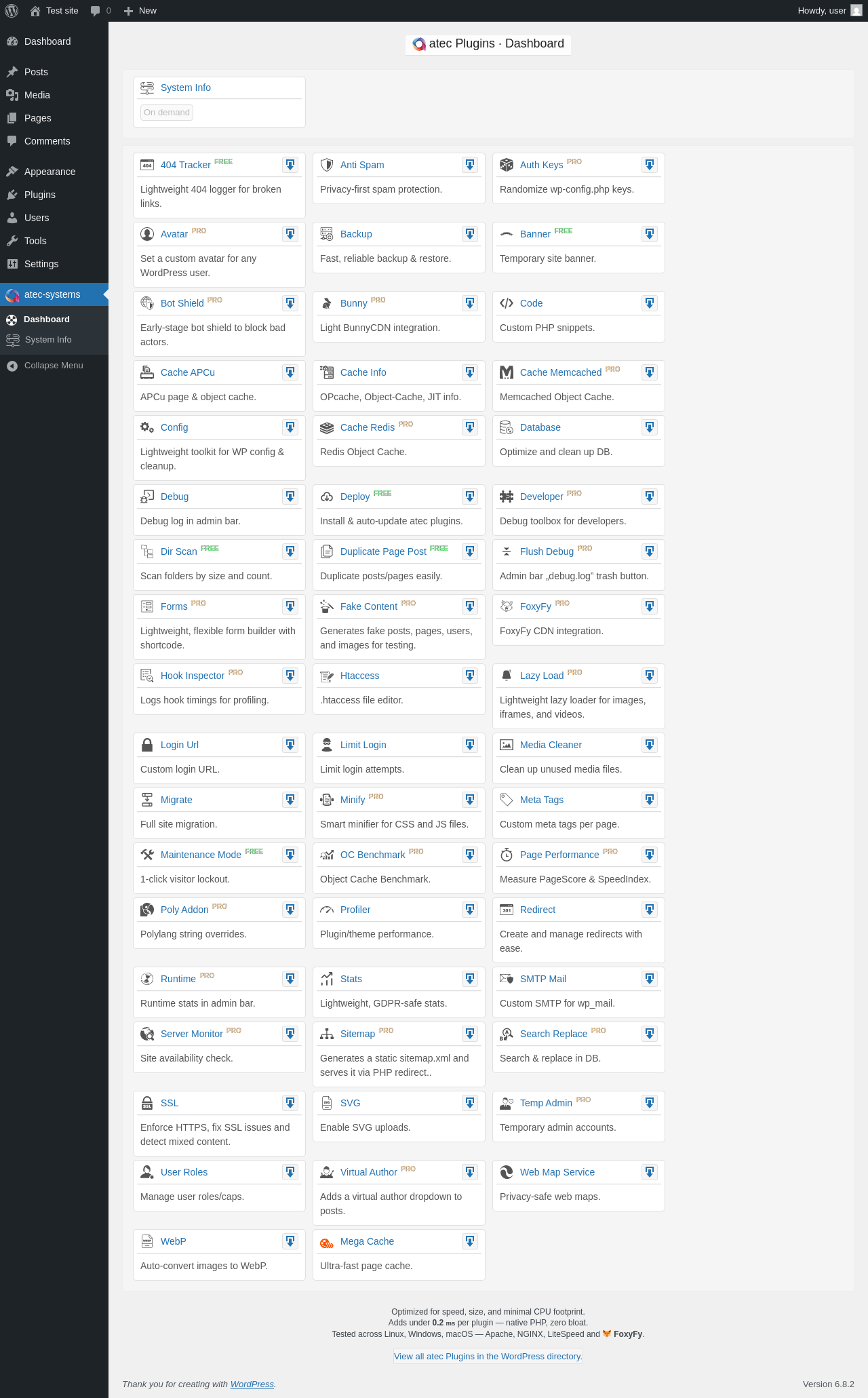The image size is (868, 1398).
Task: Install Backup using its download arrow icon
Action: 470,234
